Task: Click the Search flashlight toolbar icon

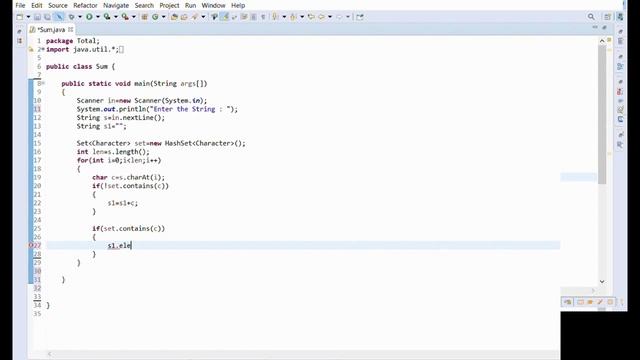Action: (195, 17)
